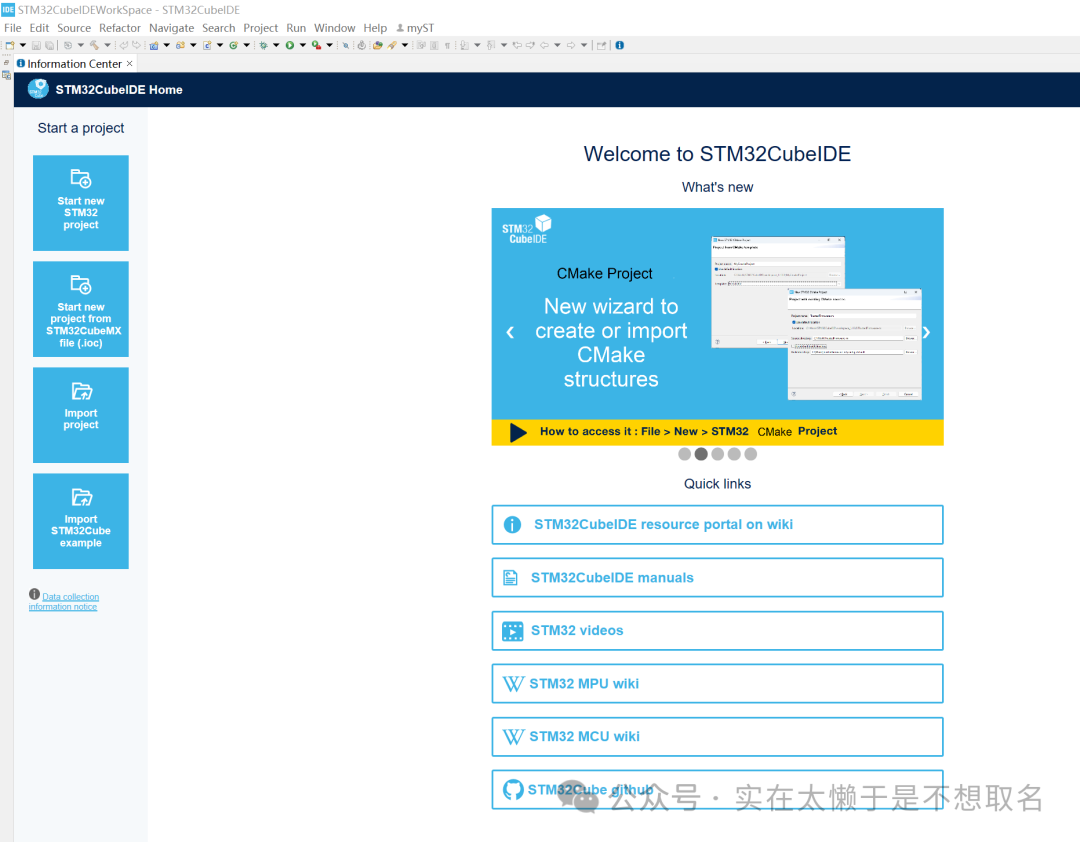The image size is (1080, 842).
Task: Close the Information Center tab
Action: click(x=129, y=63)
